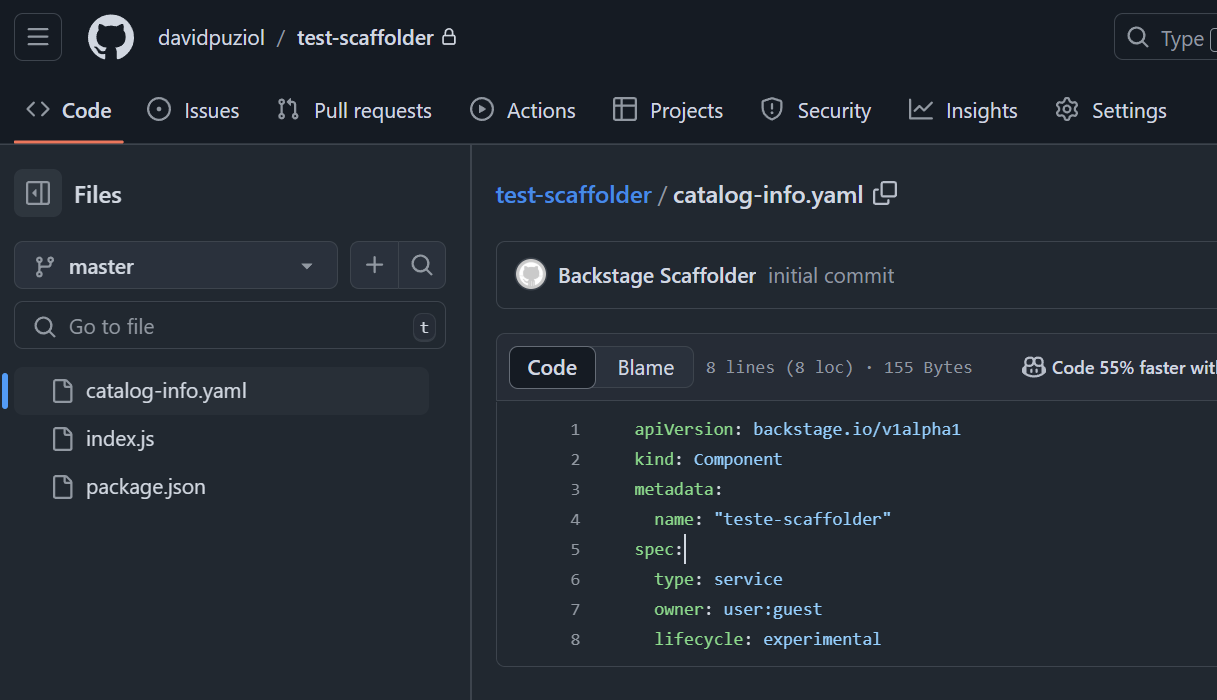Copy file path using copy icon

tap(885, 194)
